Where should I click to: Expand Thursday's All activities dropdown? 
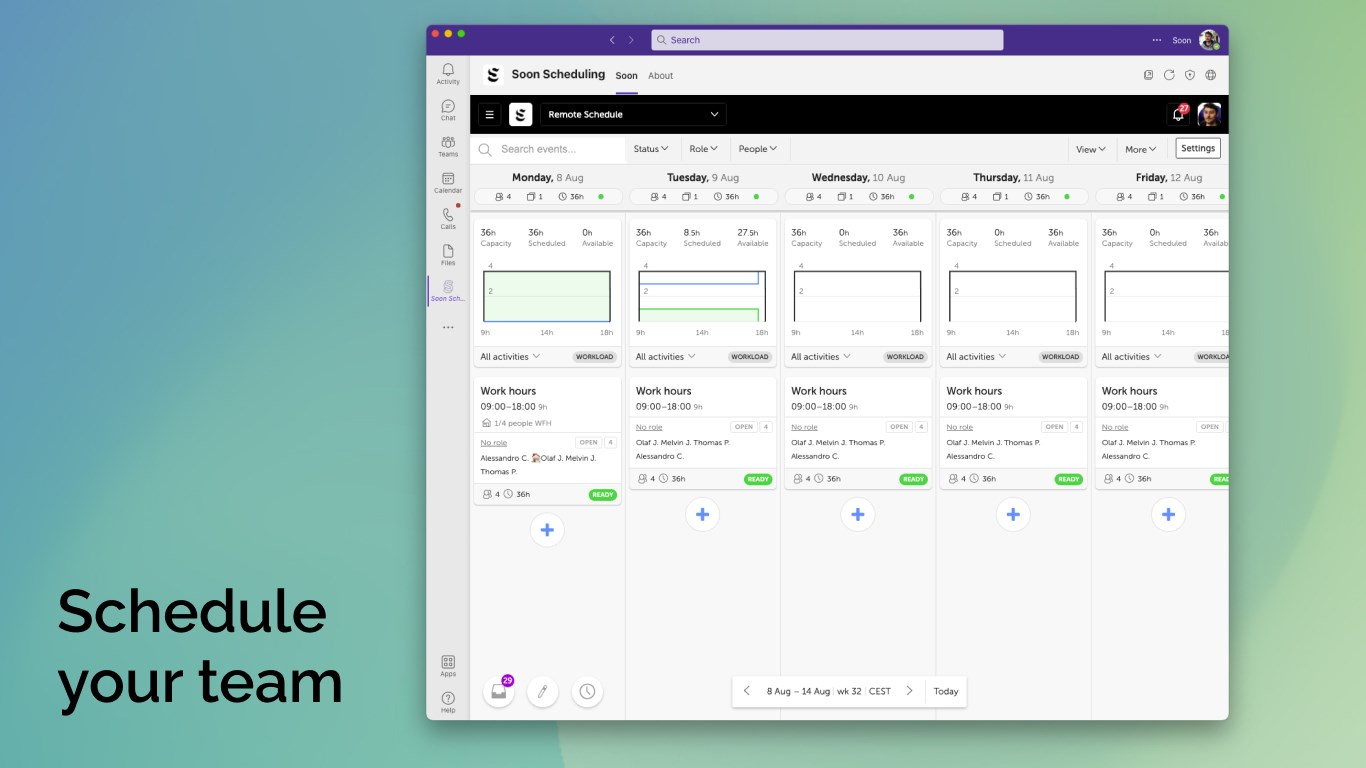976,357
